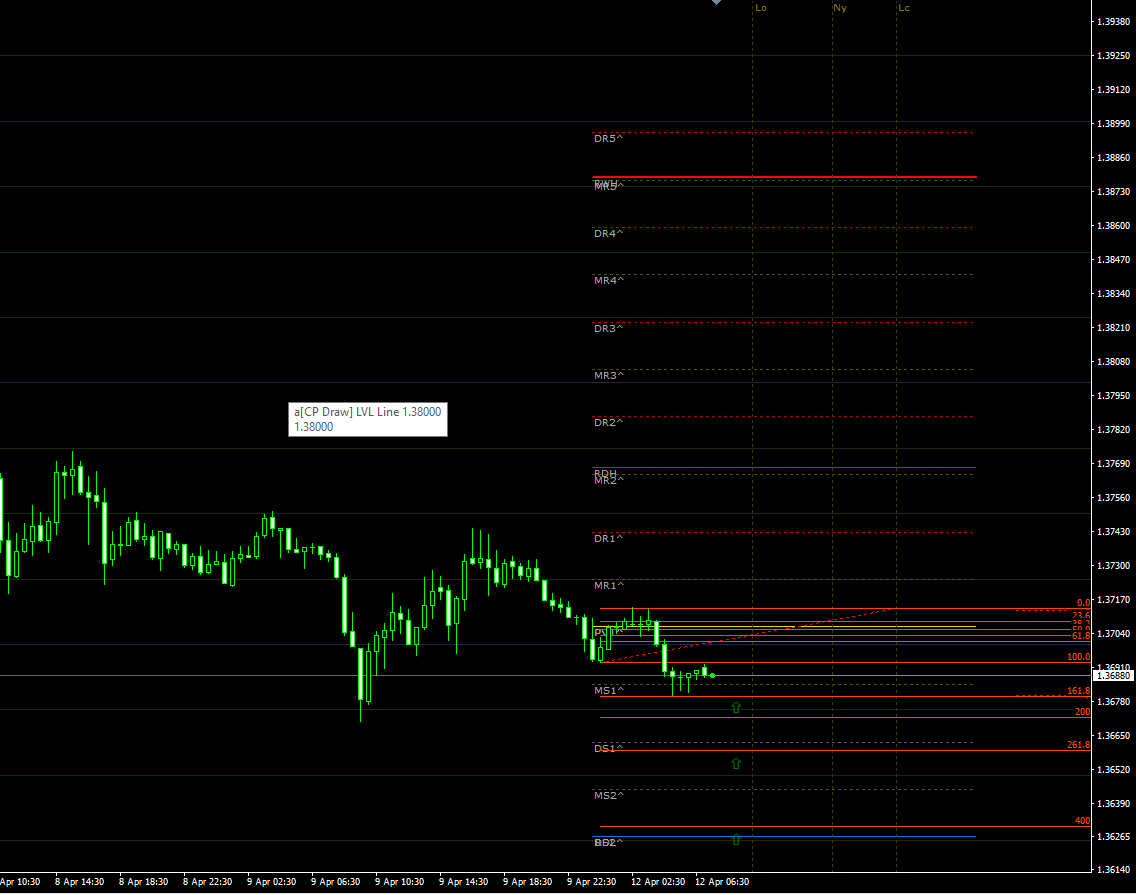Select the DR5 pivot level label

pyautogui.click(x=608, y=138)
